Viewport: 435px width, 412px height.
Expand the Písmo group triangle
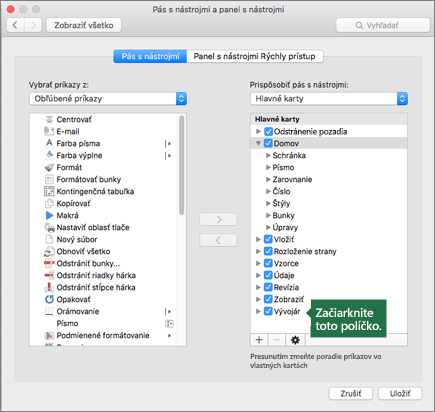(x=268, y=167)
